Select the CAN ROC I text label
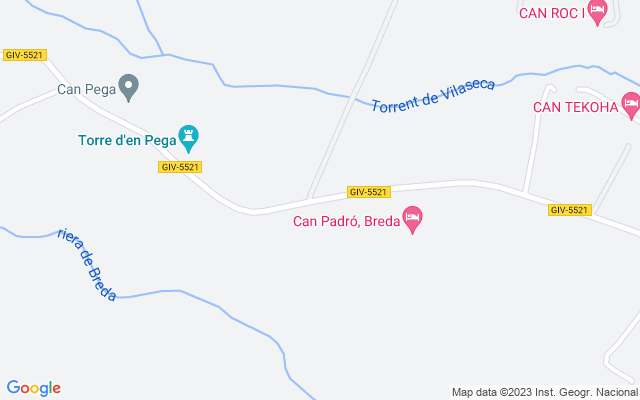The height and width of the screenshot is (400, 640). click(552, 13)
